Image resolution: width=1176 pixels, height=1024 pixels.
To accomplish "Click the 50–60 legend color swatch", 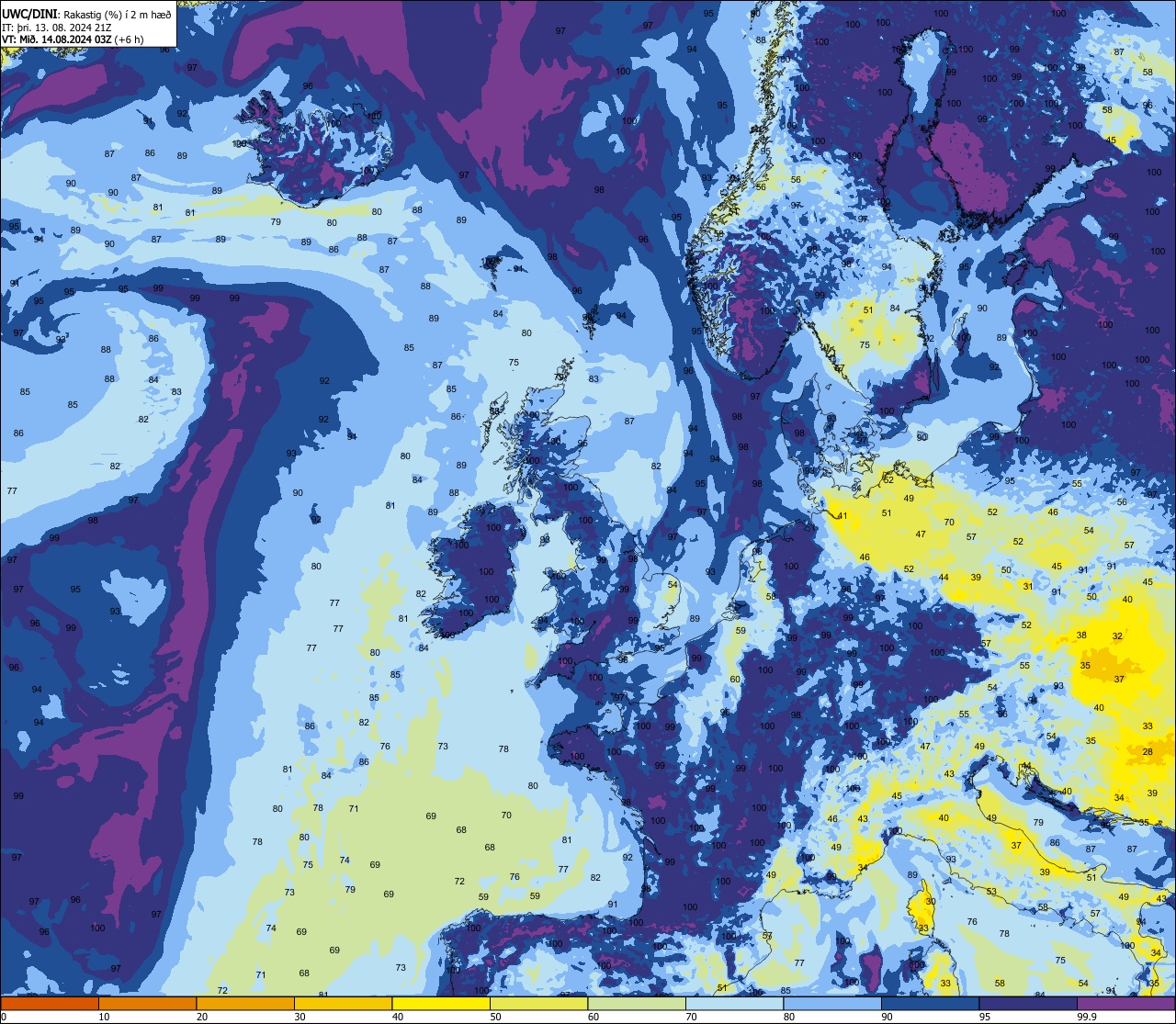I will pyautogui.click(x=538, y=1003).
